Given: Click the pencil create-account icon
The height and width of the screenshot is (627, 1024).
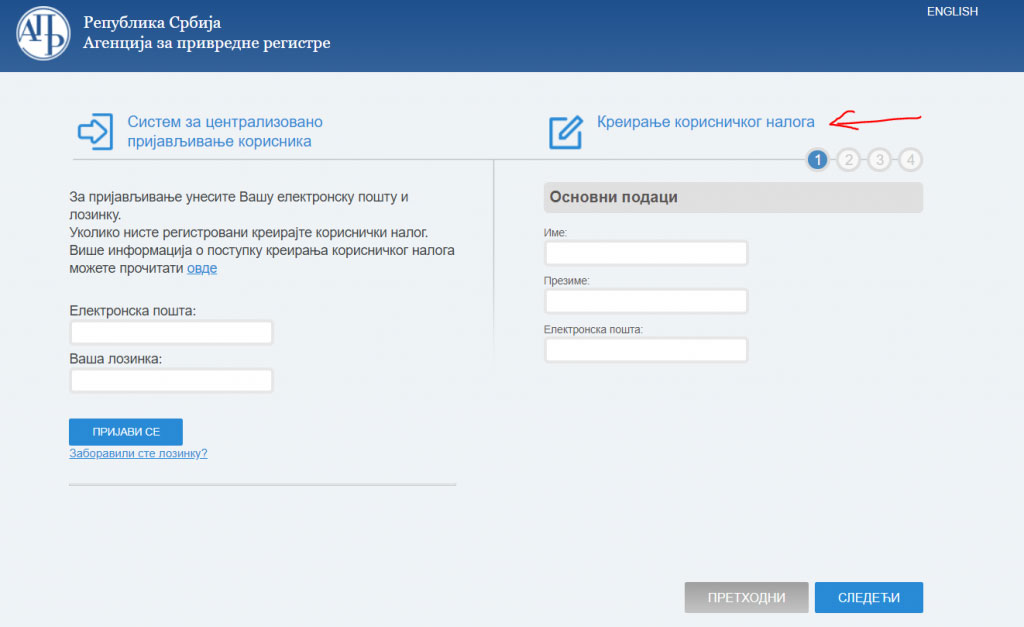Looking at the screenshot, I should click(565, 132).
